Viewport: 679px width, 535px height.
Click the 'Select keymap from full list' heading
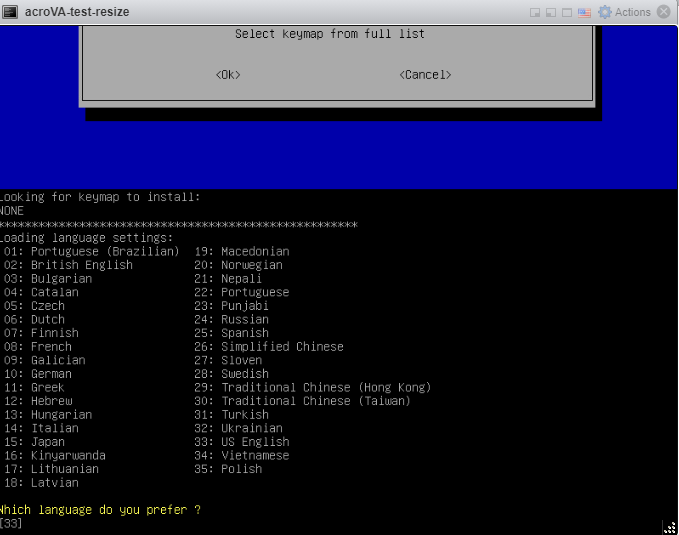coord(330,34)
